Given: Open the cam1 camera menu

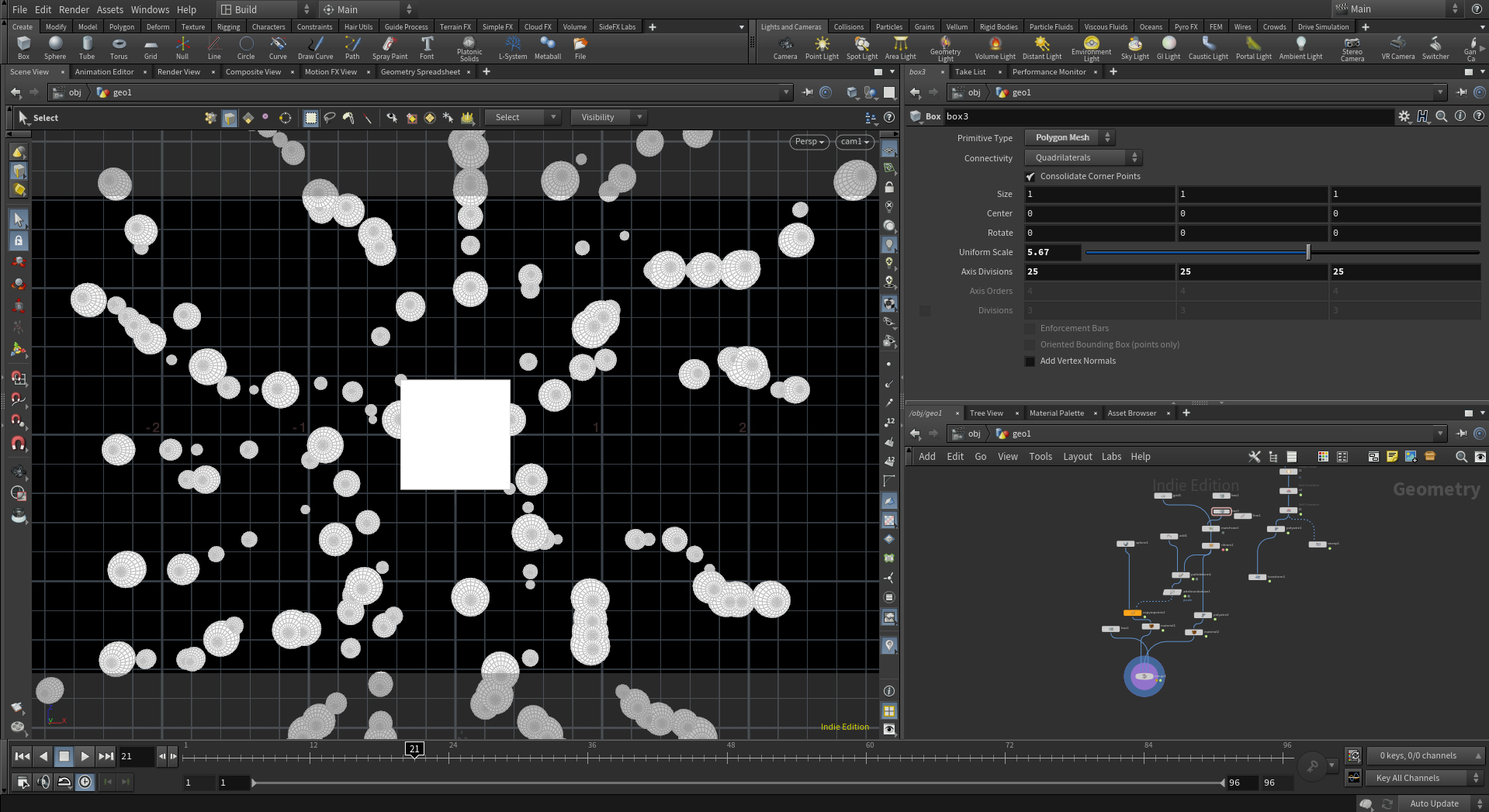Looking at the screenshot, I should pyautogui.click(x=855, y=142).
